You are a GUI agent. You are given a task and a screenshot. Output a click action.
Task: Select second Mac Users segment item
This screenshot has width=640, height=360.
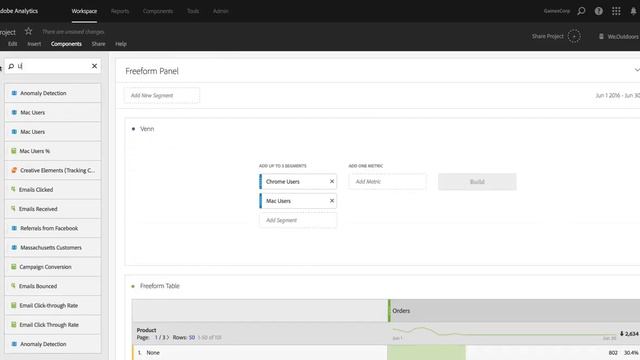[x=53, y=132]
